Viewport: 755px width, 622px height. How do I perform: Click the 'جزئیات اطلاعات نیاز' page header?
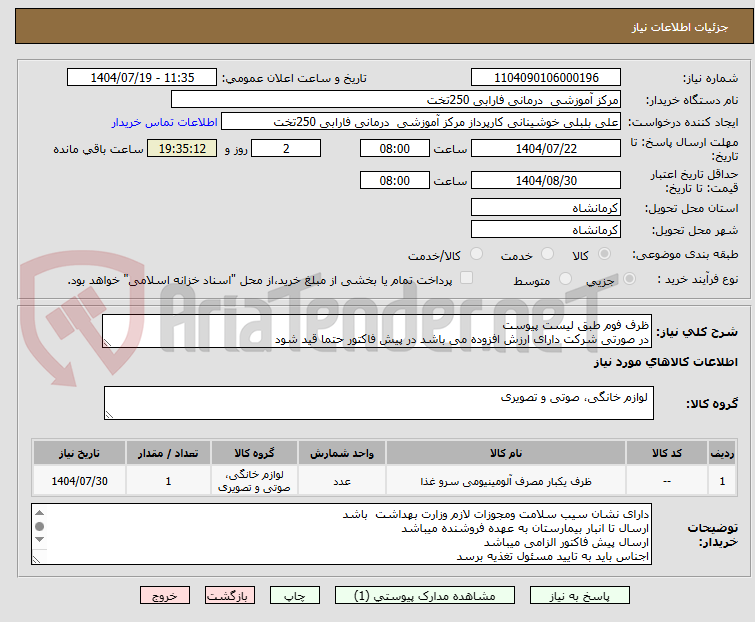tap(680, 27)
